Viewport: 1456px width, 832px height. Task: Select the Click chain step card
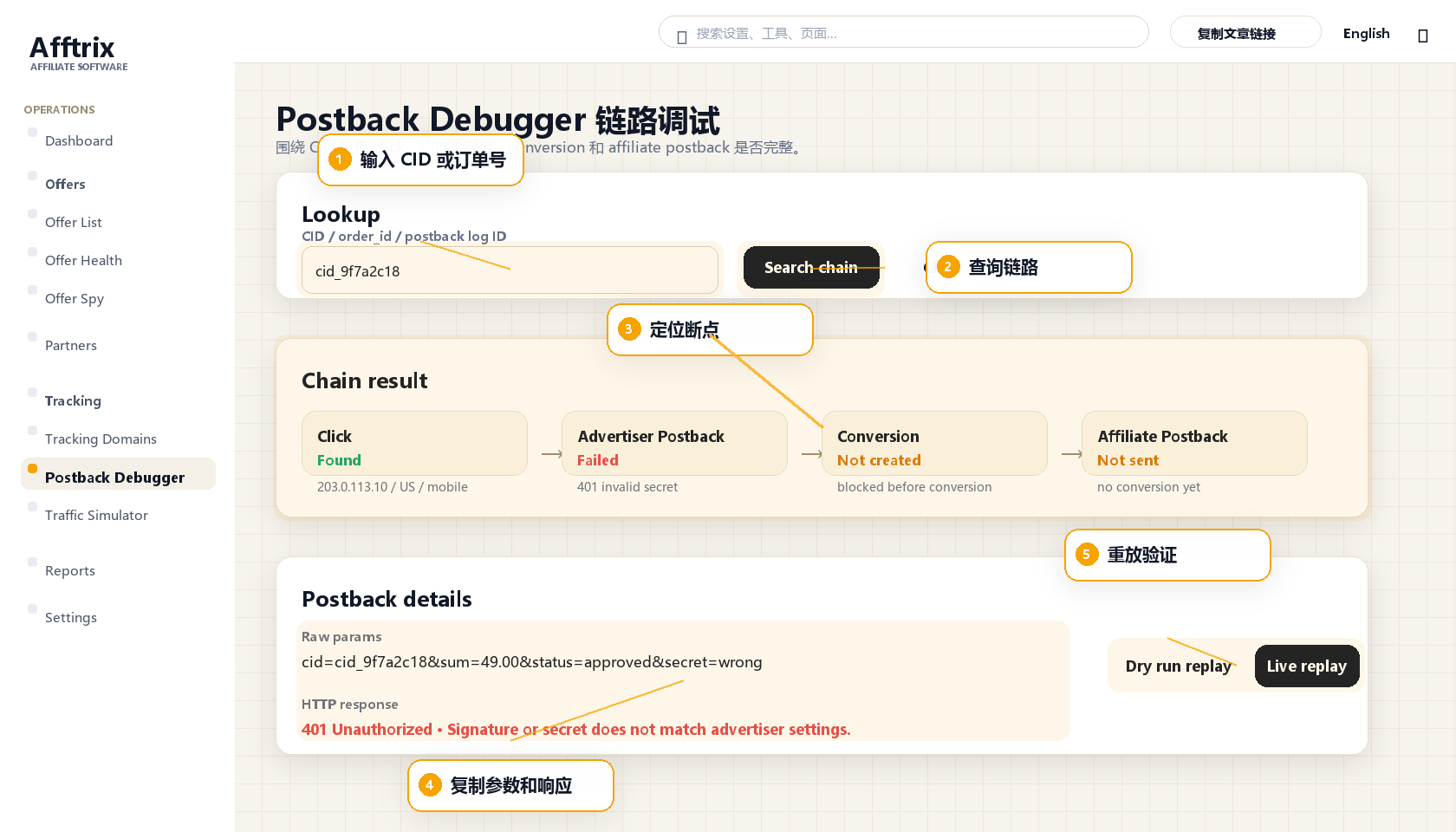(414, 444)
